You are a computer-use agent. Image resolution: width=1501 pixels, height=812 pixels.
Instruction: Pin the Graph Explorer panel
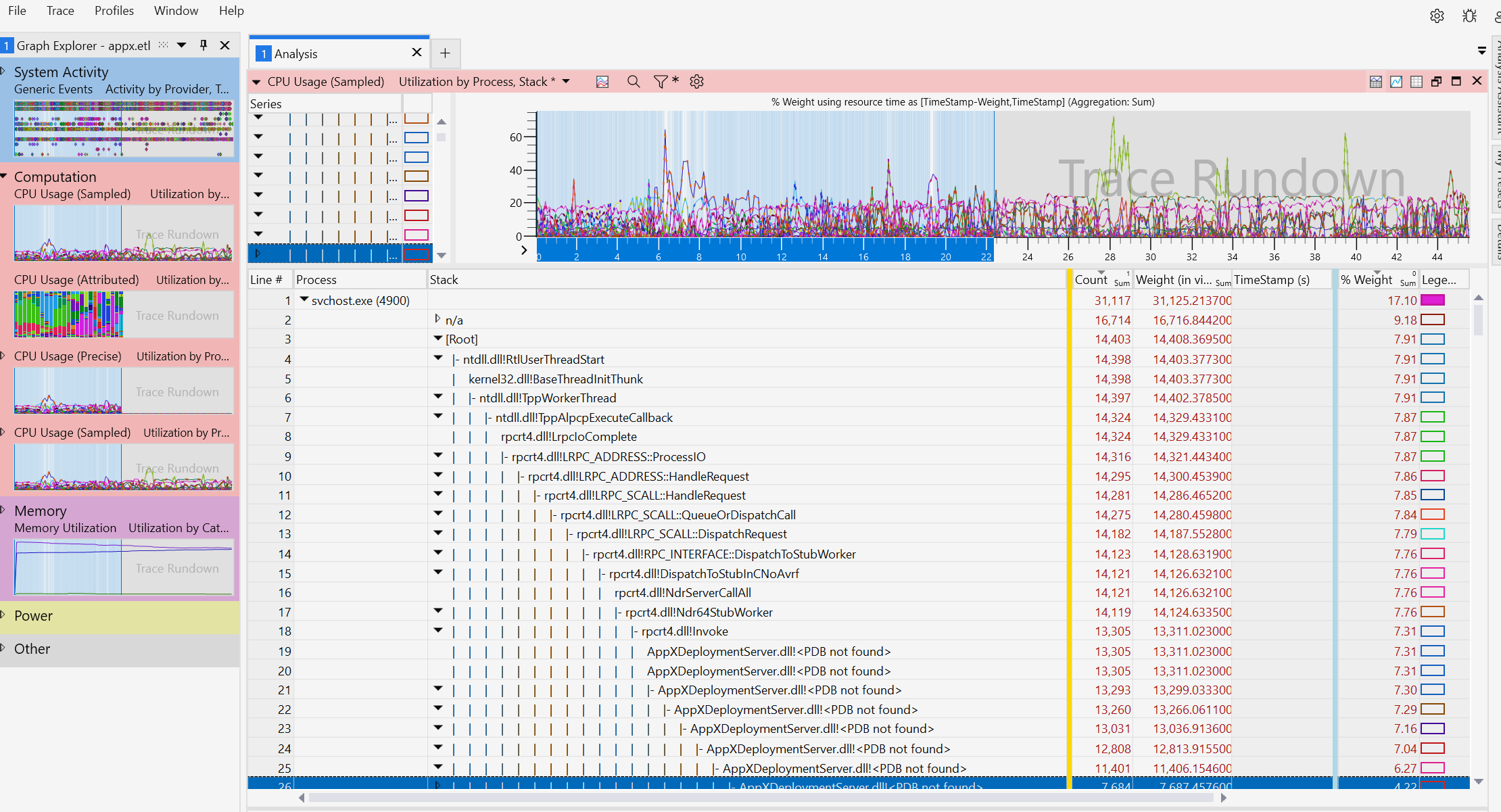[x=203, y=45]
